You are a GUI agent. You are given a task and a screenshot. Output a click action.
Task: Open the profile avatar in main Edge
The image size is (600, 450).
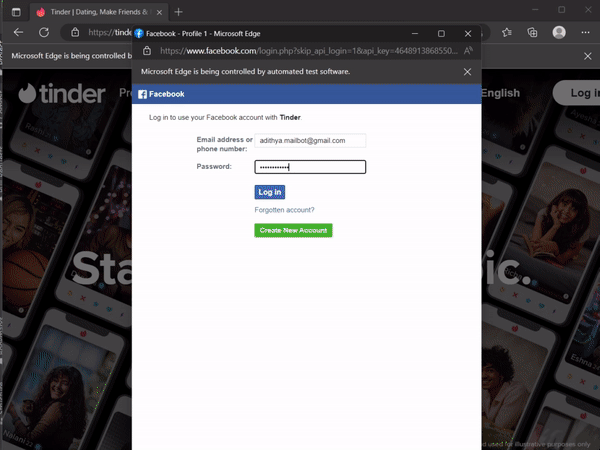coord(559,33)
